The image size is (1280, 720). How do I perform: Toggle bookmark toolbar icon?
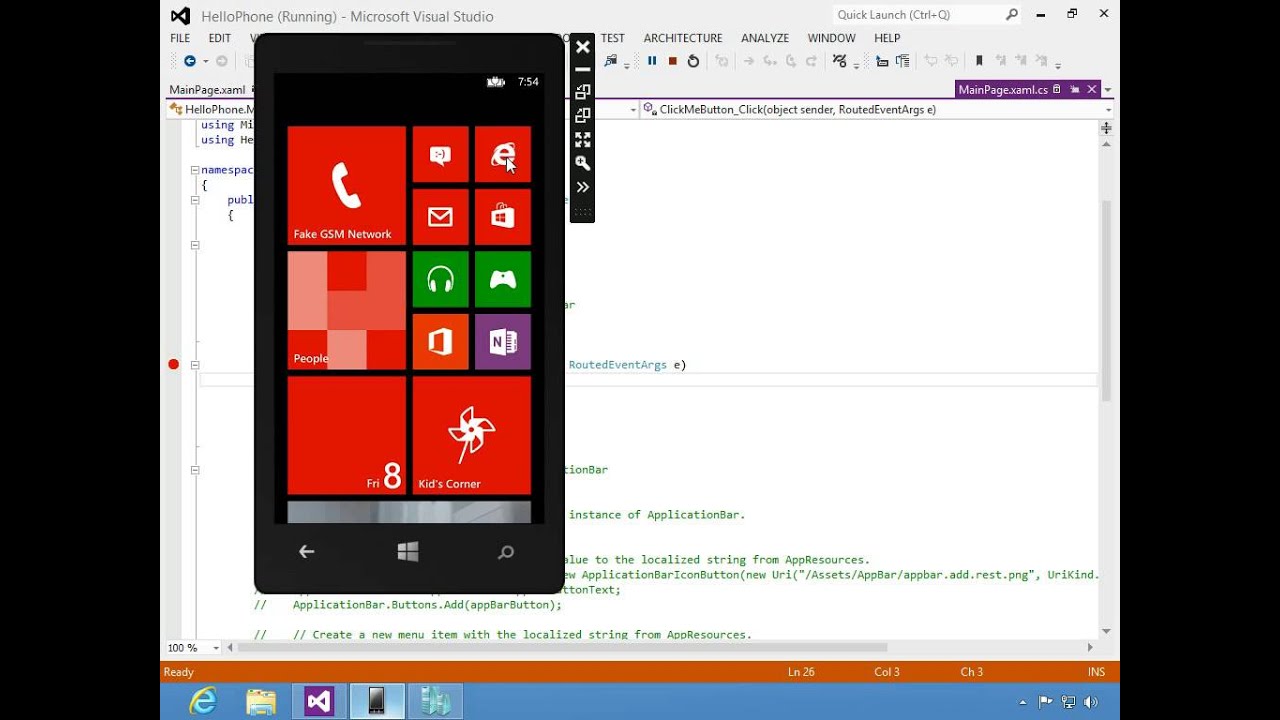click(979, 61)
